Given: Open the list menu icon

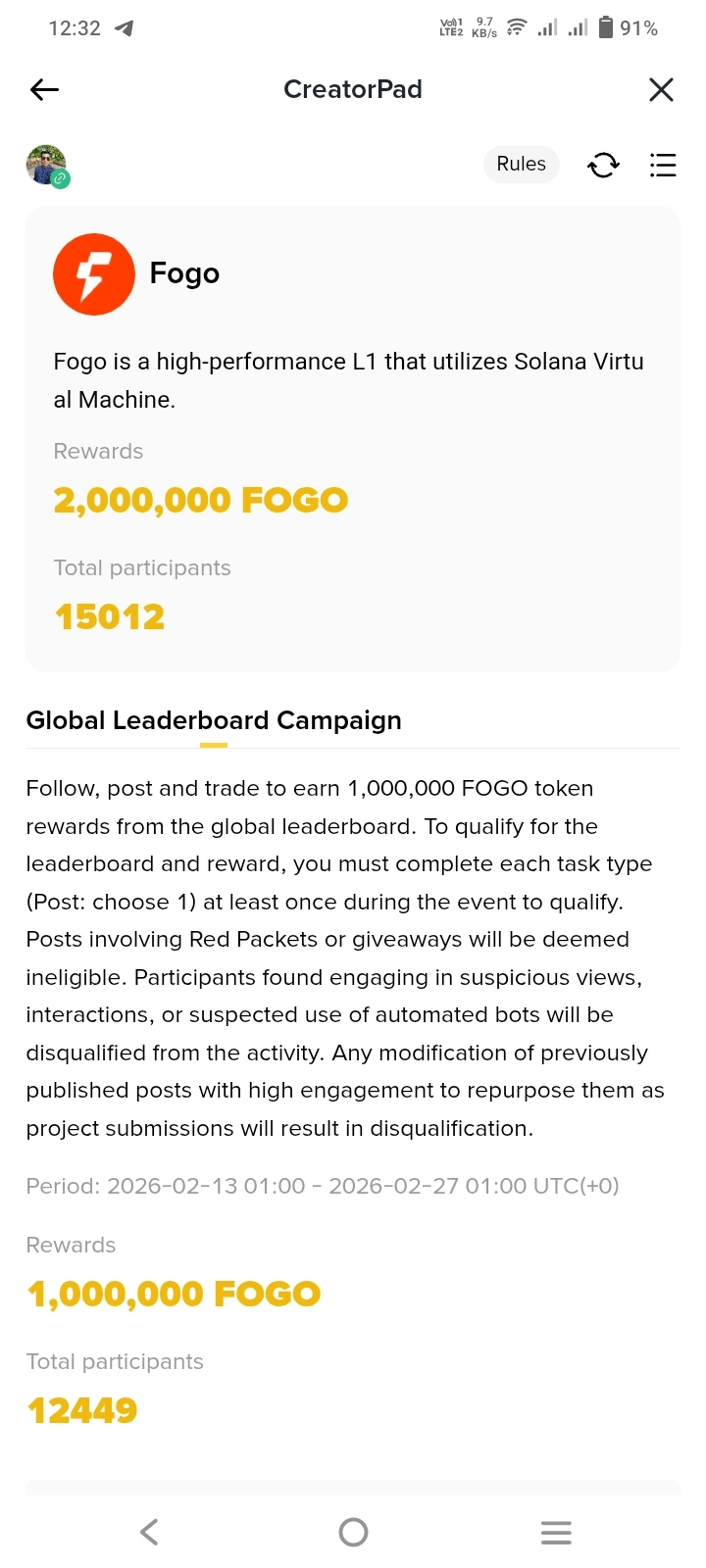Looking at the screenshot, I should click(x=663, y=166).
